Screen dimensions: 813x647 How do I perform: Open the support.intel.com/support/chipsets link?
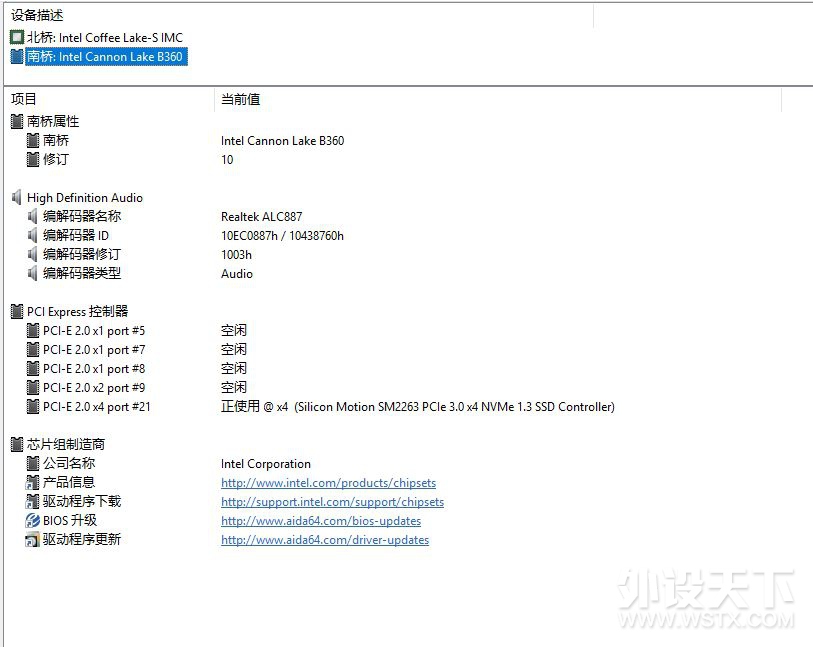[332, 502]
